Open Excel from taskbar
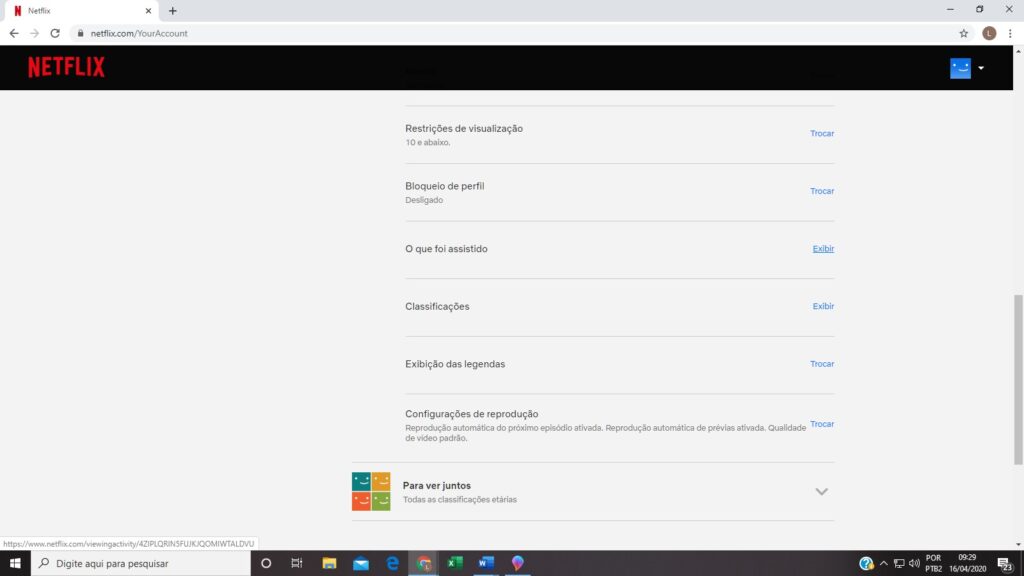Image resolution: width=1024 pixels, height=576 pixels. tap(455, 563)
